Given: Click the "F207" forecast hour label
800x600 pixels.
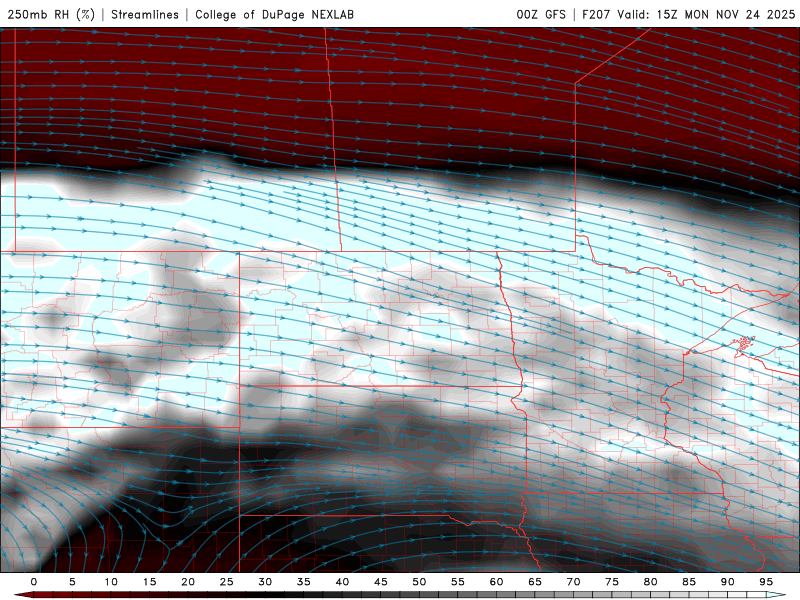Looking at the screenshot, I should click(596, 14).
